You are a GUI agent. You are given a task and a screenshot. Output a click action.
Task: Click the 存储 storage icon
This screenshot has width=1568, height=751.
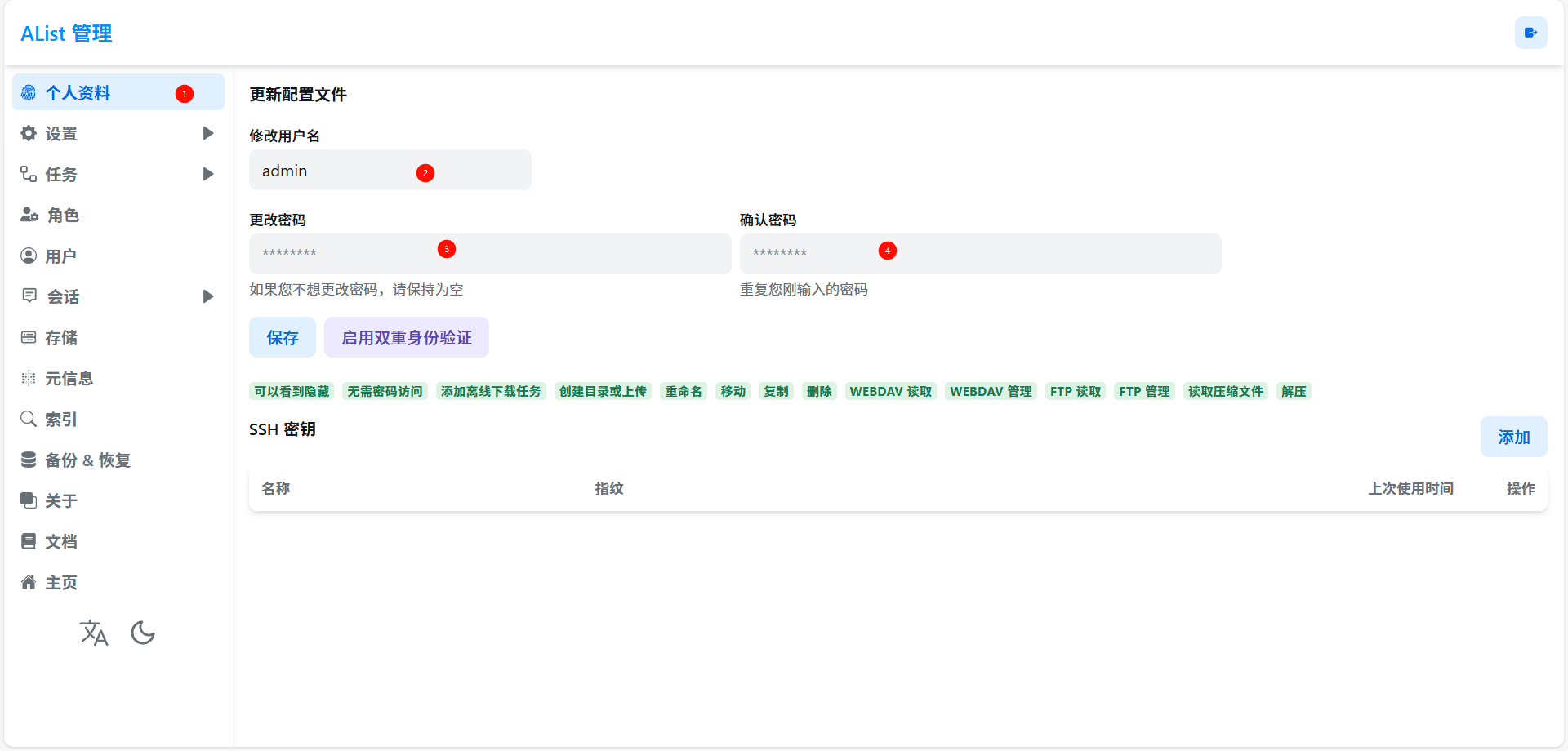(x=29, y=337)
